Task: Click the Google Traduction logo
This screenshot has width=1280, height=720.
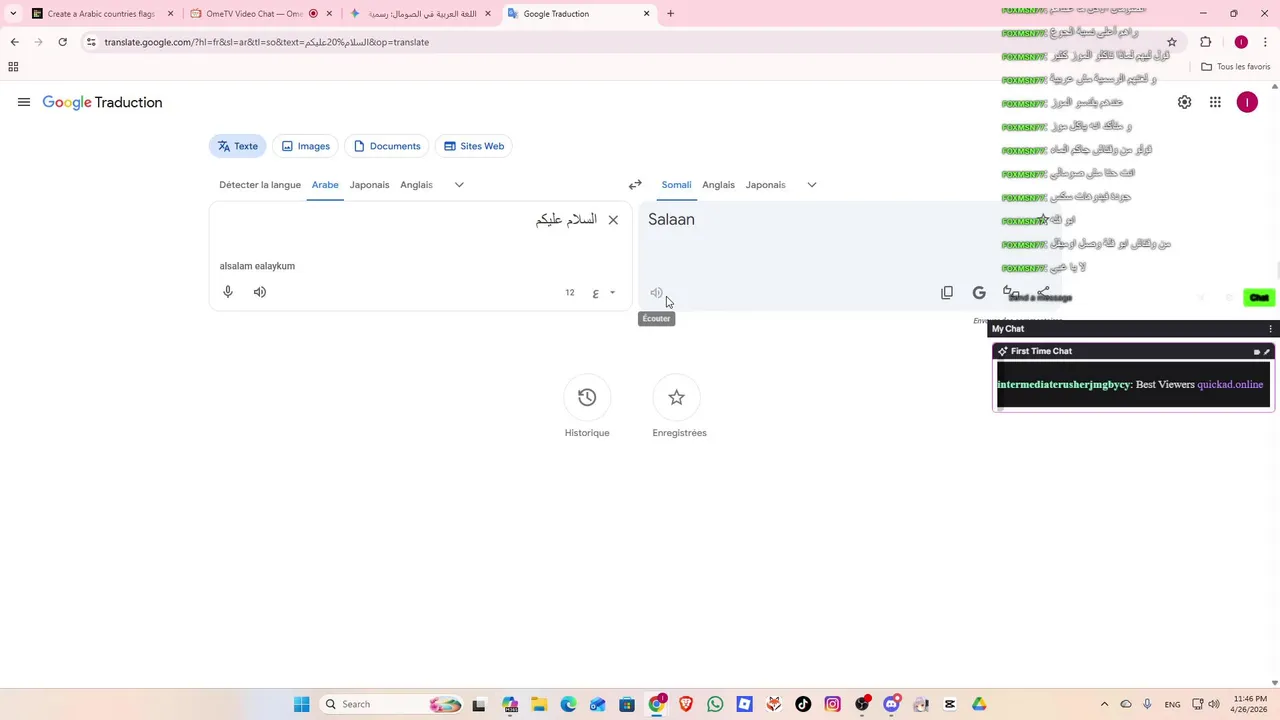Action: pyautogui.click(x=102, y=102)
